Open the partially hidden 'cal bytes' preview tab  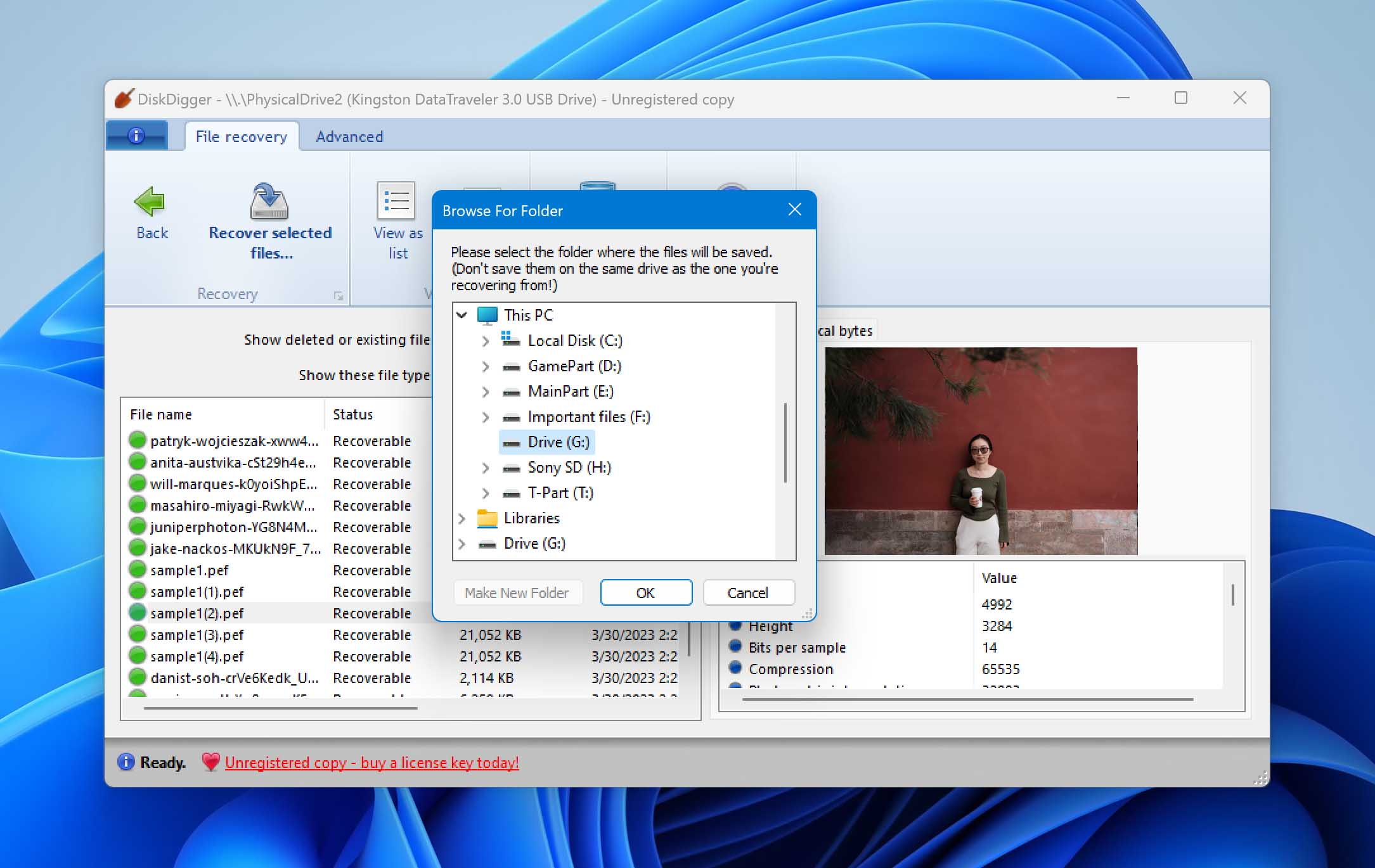coord(845,331)
